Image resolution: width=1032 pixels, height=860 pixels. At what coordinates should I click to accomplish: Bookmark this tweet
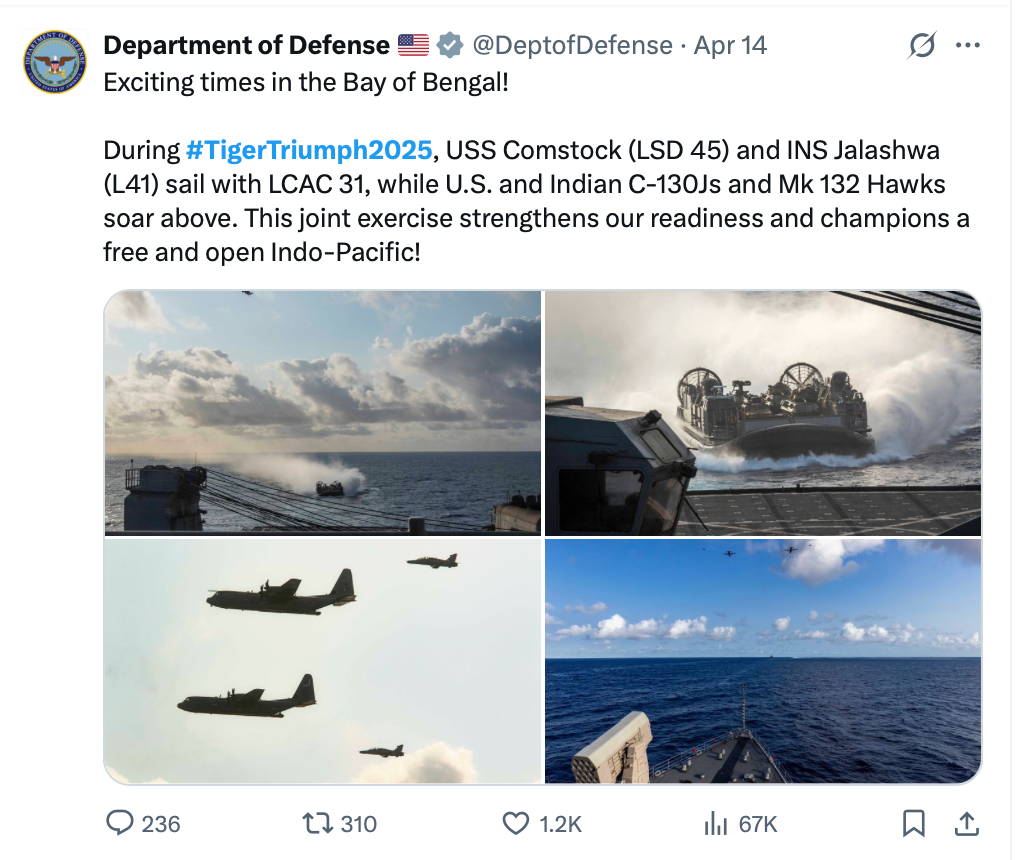914,823
